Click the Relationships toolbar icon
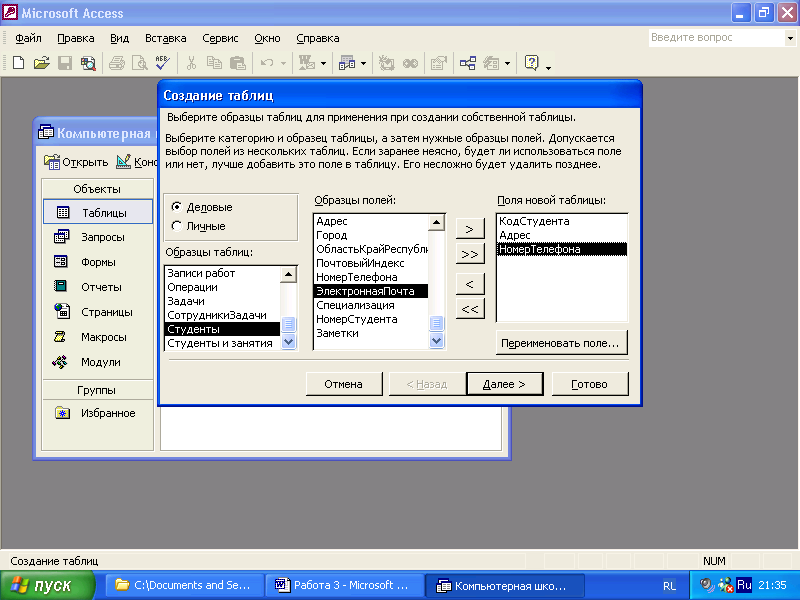 (x=468, y=63)
